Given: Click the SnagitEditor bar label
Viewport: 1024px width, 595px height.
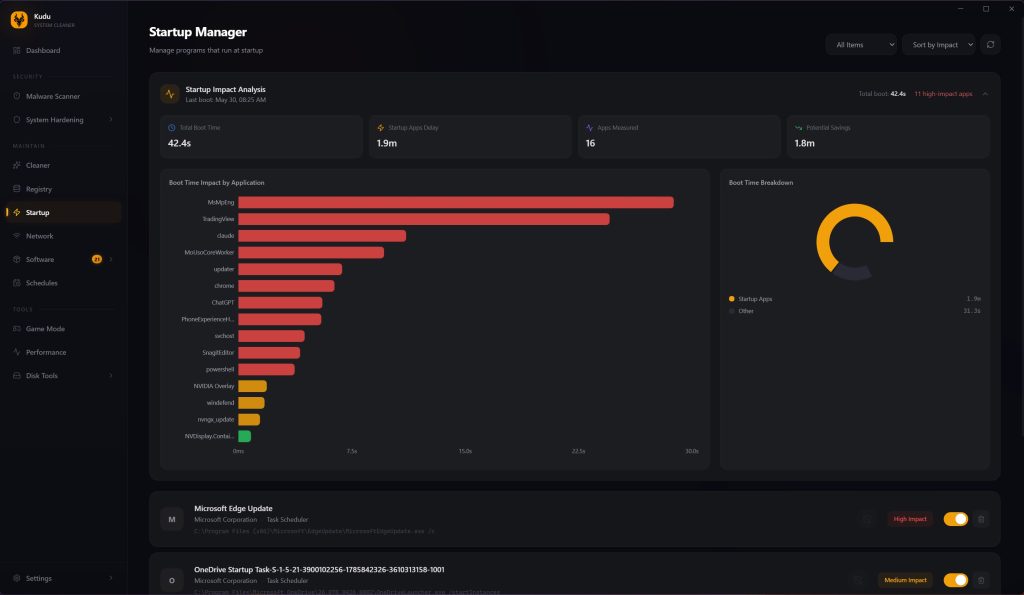Looking at the screenshot, I should (217, 353).
